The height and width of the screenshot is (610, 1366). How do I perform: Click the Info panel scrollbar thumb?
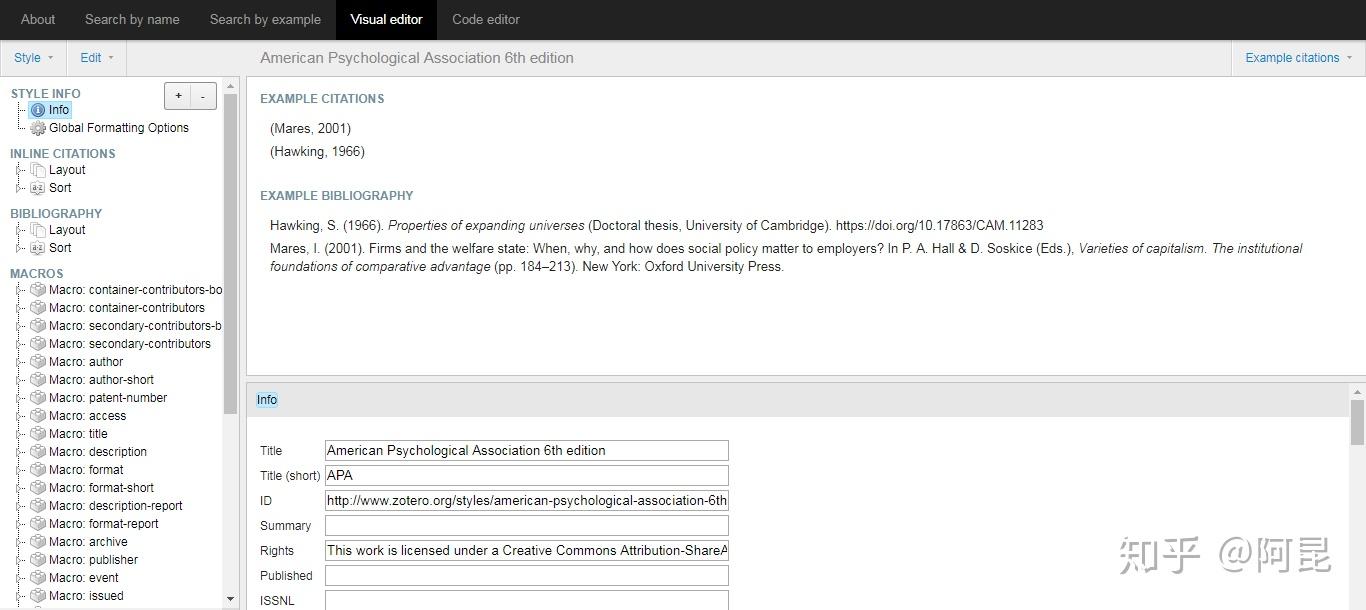click(x=1357, y=422)
